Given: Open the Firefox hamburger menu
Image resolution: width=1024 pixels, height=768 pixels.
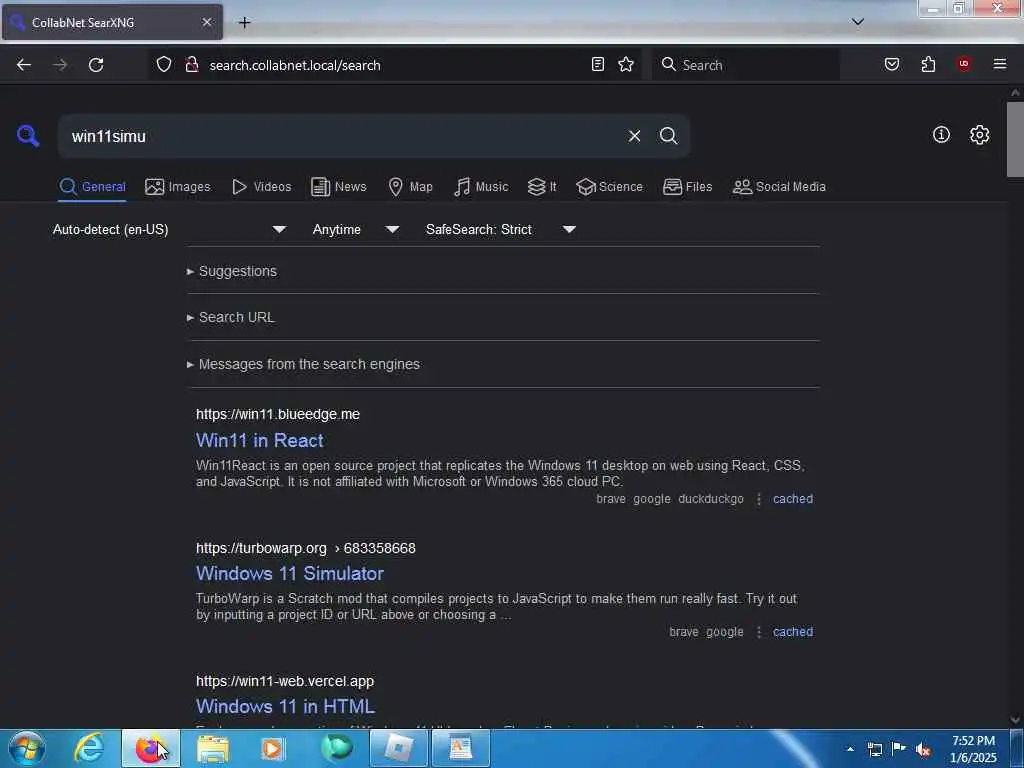Looking at the screenshot, I should click(x=1000, y=64).
